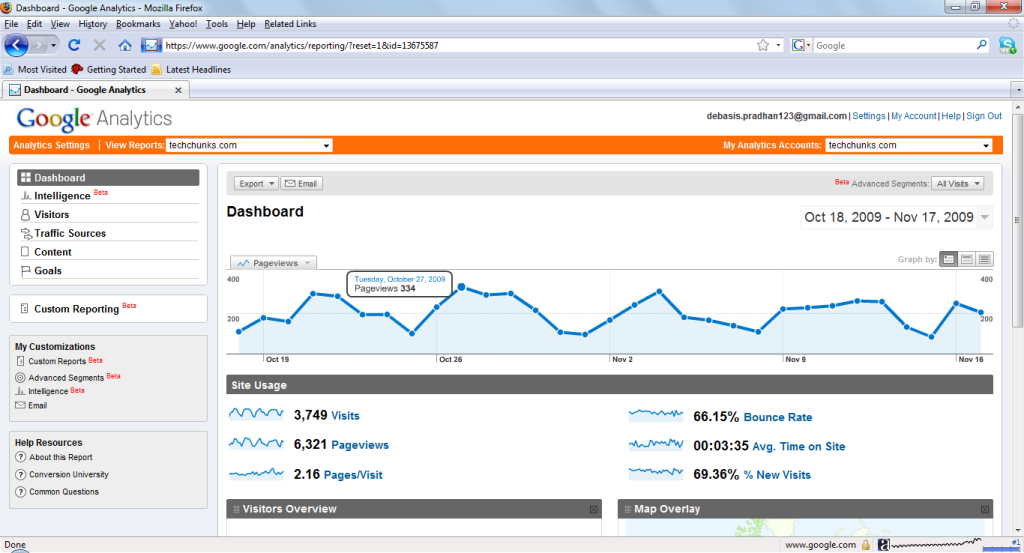Open the Pageviews report link
The height and width of the screenshot is (553, 1024).
click(360, 445)
